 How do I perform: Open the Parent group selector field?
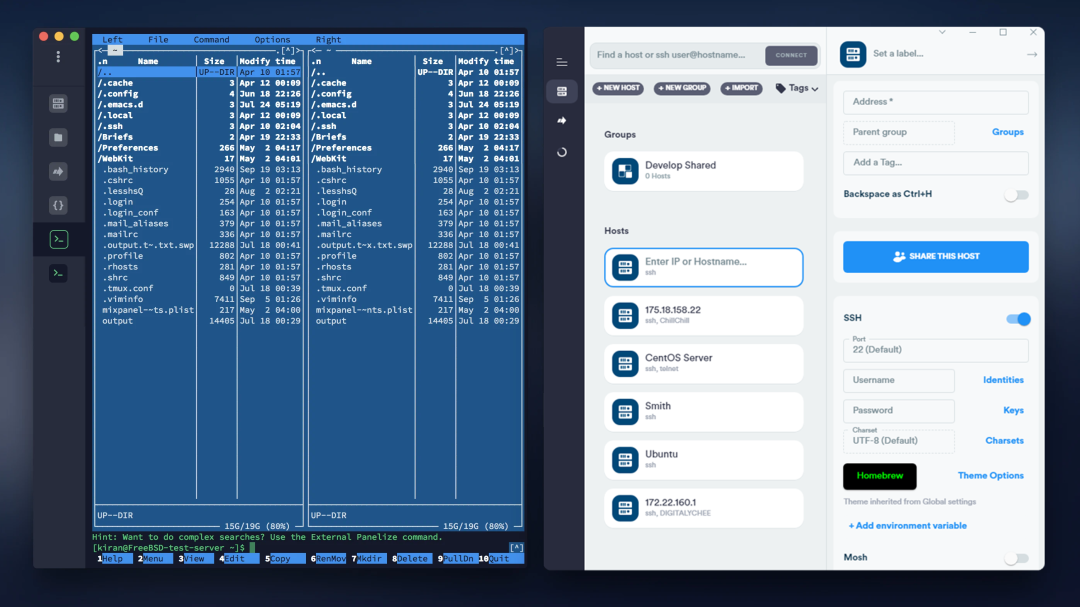[x=898, y=132]
